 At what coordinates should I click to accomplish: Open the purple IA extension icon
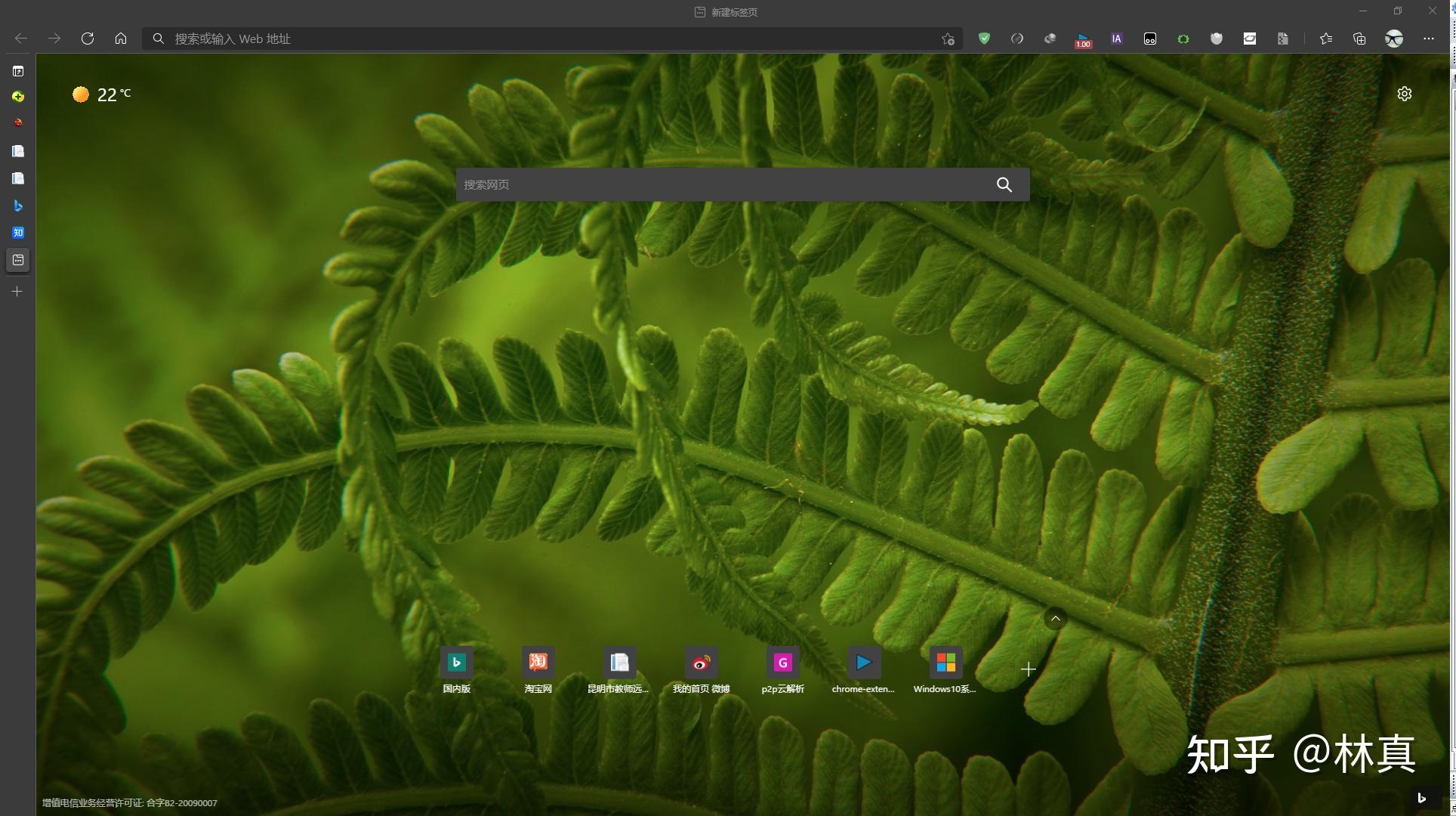[1117, 39]
